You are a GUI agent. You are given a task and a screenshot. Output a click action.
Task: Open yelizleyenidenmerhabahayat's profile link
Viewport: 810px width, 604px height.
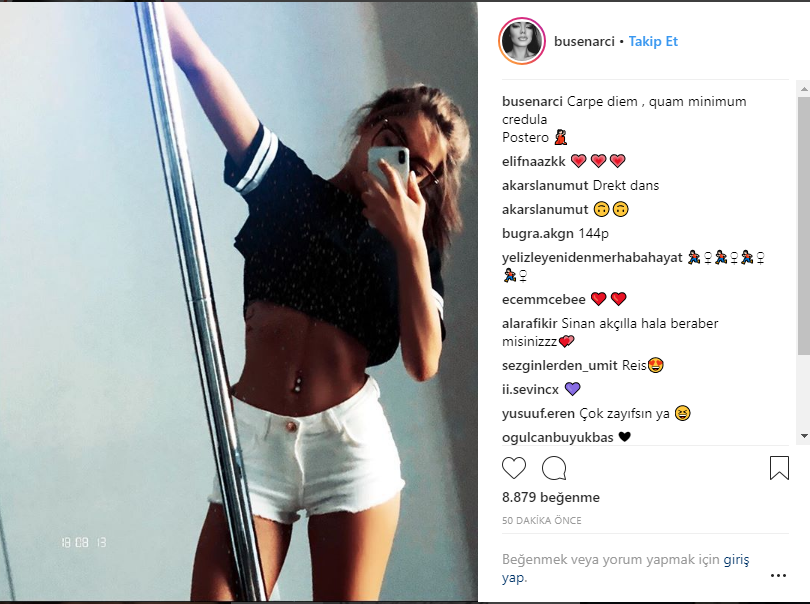tap(592, 258)
